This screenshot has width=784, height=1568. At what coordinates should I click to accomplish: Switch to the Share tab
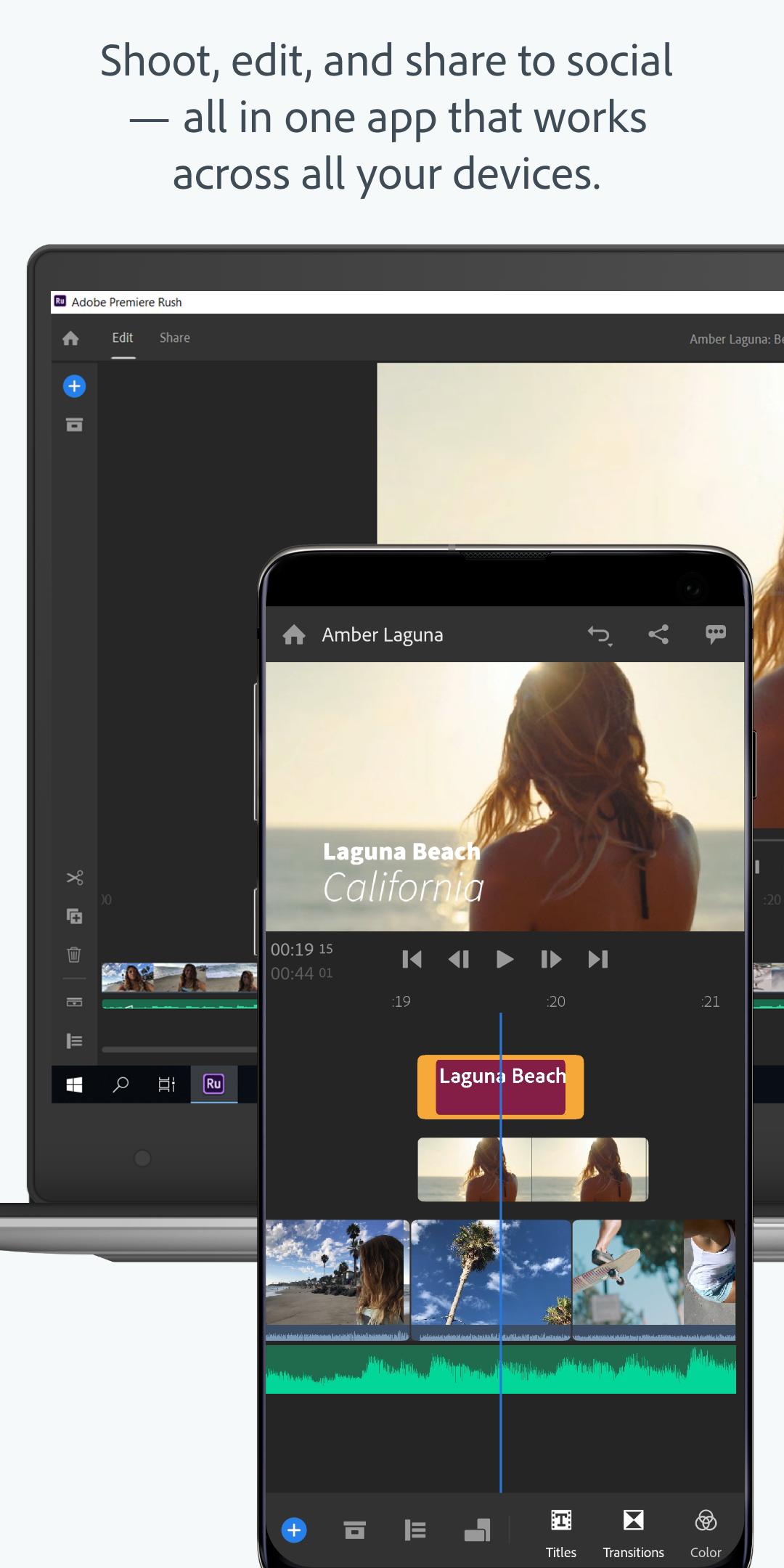(175, 338)
